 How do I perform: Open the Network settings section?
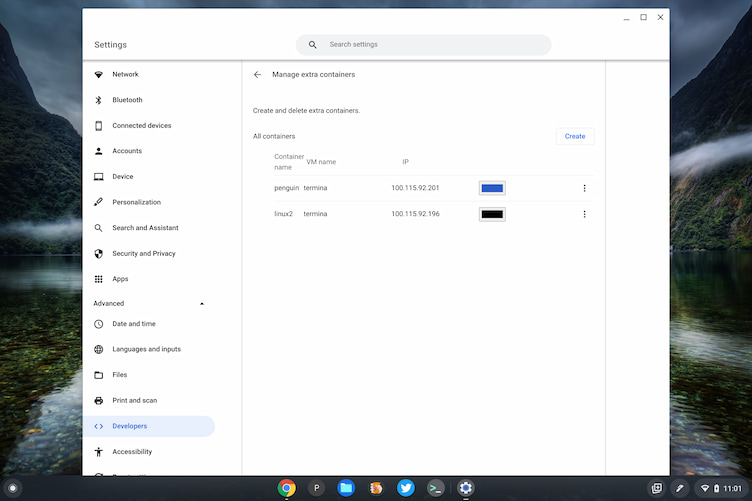point(125,74)
